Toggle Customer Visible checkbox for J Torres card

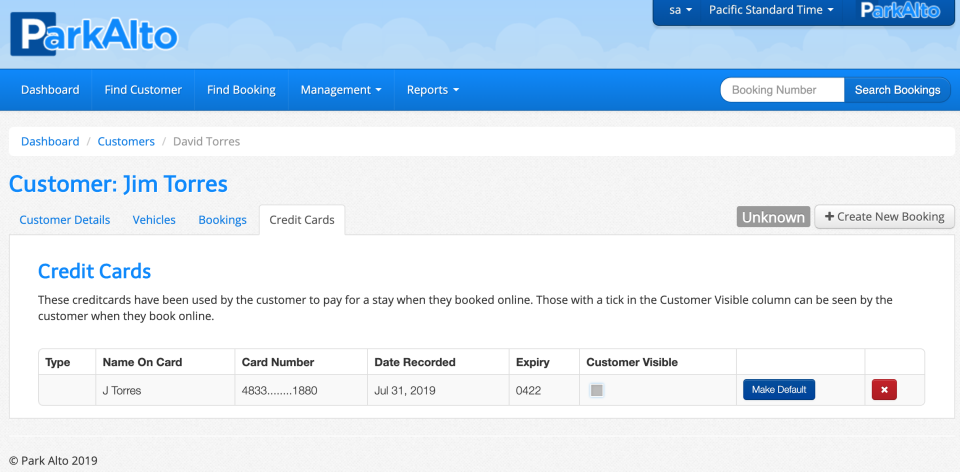pyautogui.click(x=597, y=390)
